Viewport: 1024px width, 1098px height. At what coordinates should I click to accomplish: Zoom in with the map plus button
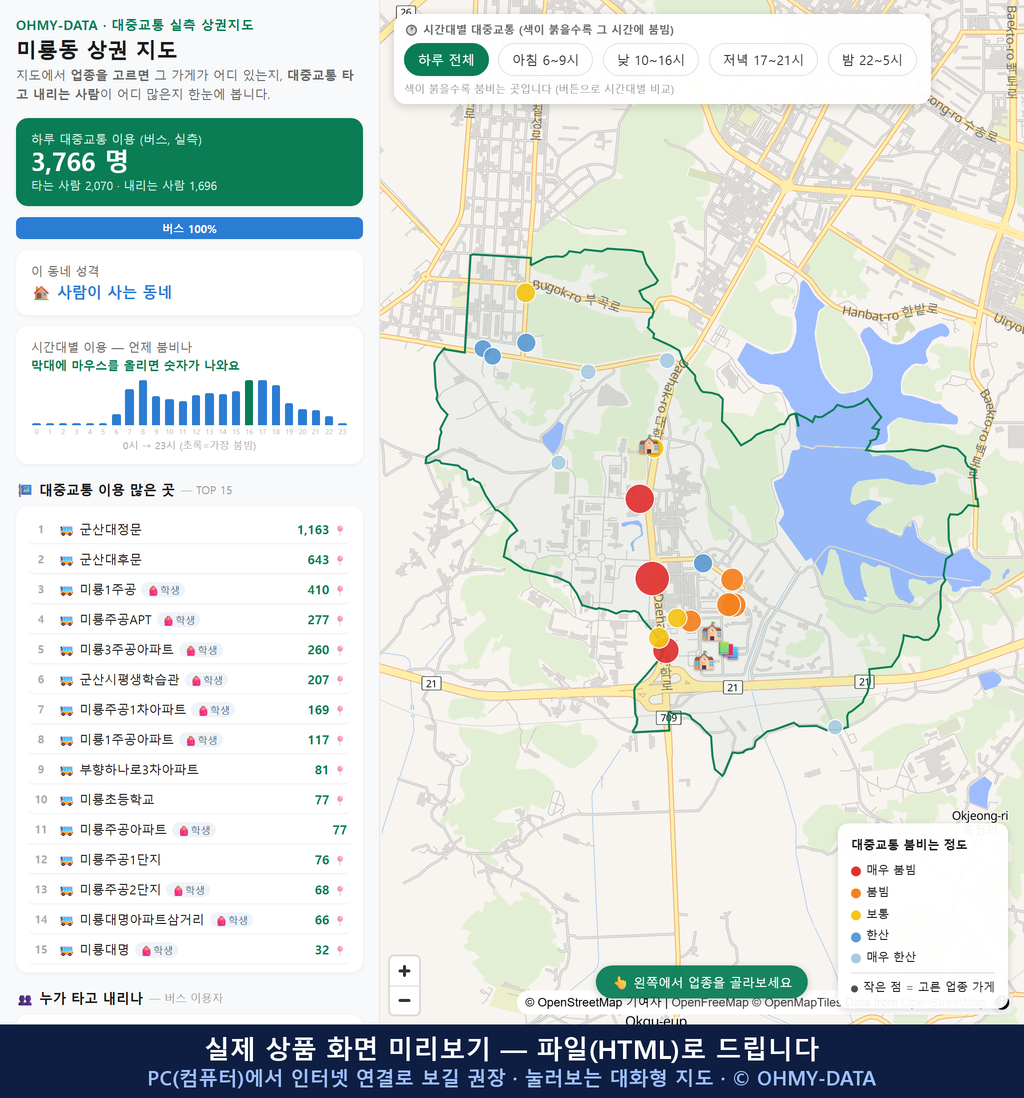click(404, 971)
